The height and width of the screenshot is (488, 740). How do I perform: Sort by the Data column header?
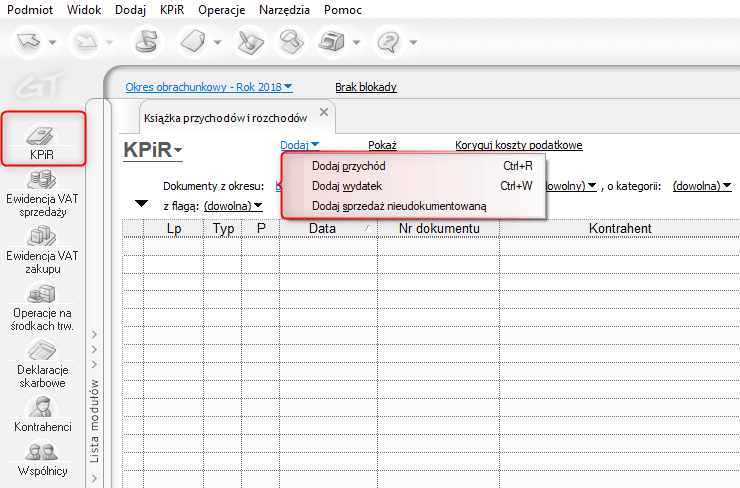(328, 228)
